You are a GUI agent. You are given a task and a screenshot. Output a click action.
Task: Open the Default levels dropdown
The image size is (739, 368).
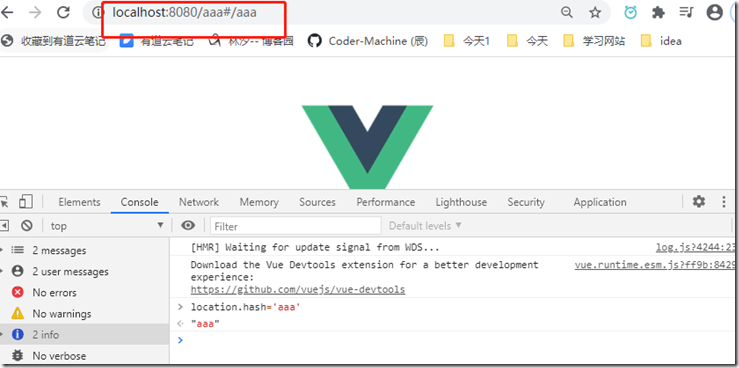click(425, 226)
